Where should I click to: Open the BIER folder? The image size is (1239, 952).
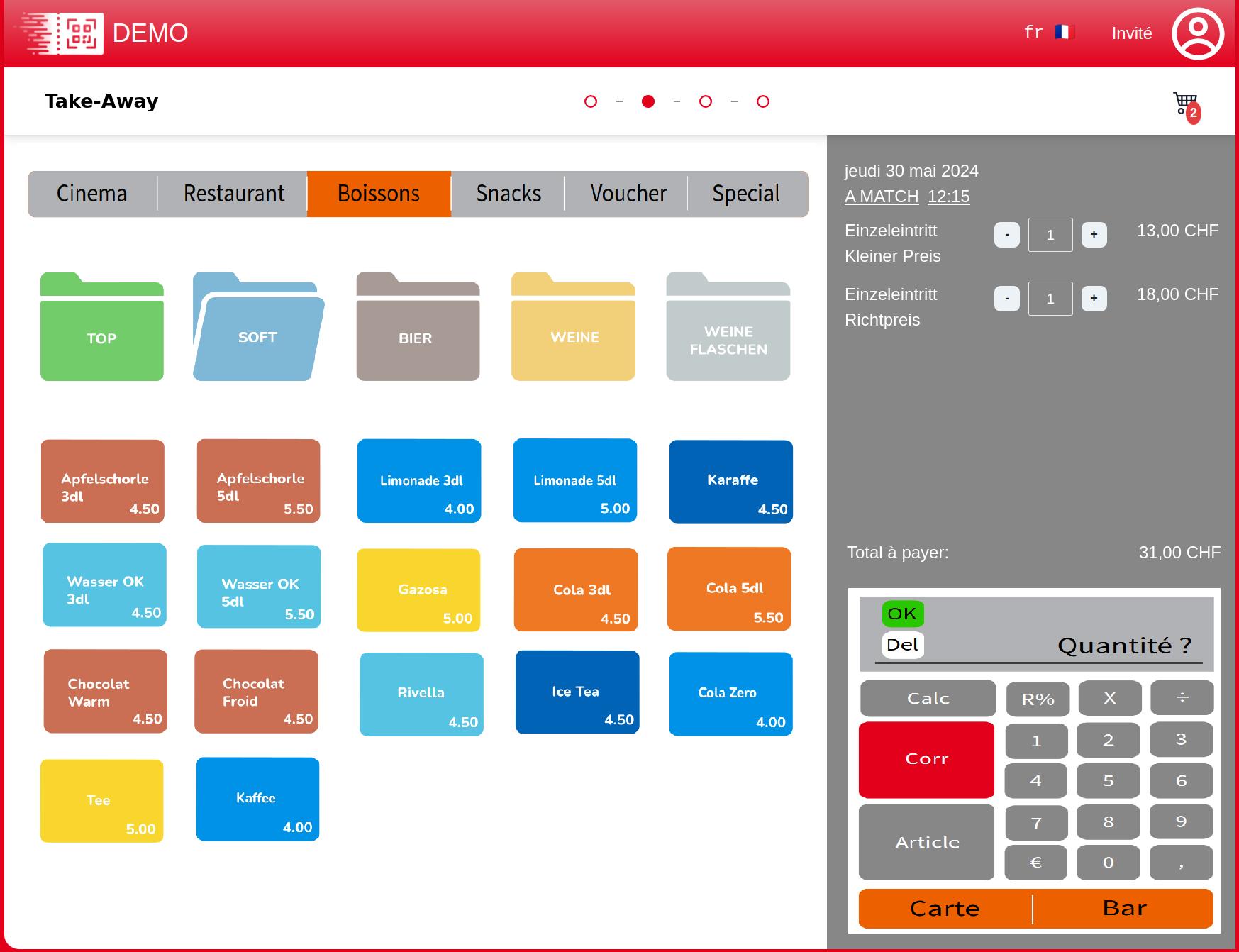pyautogui.click(x=418, y=328)
